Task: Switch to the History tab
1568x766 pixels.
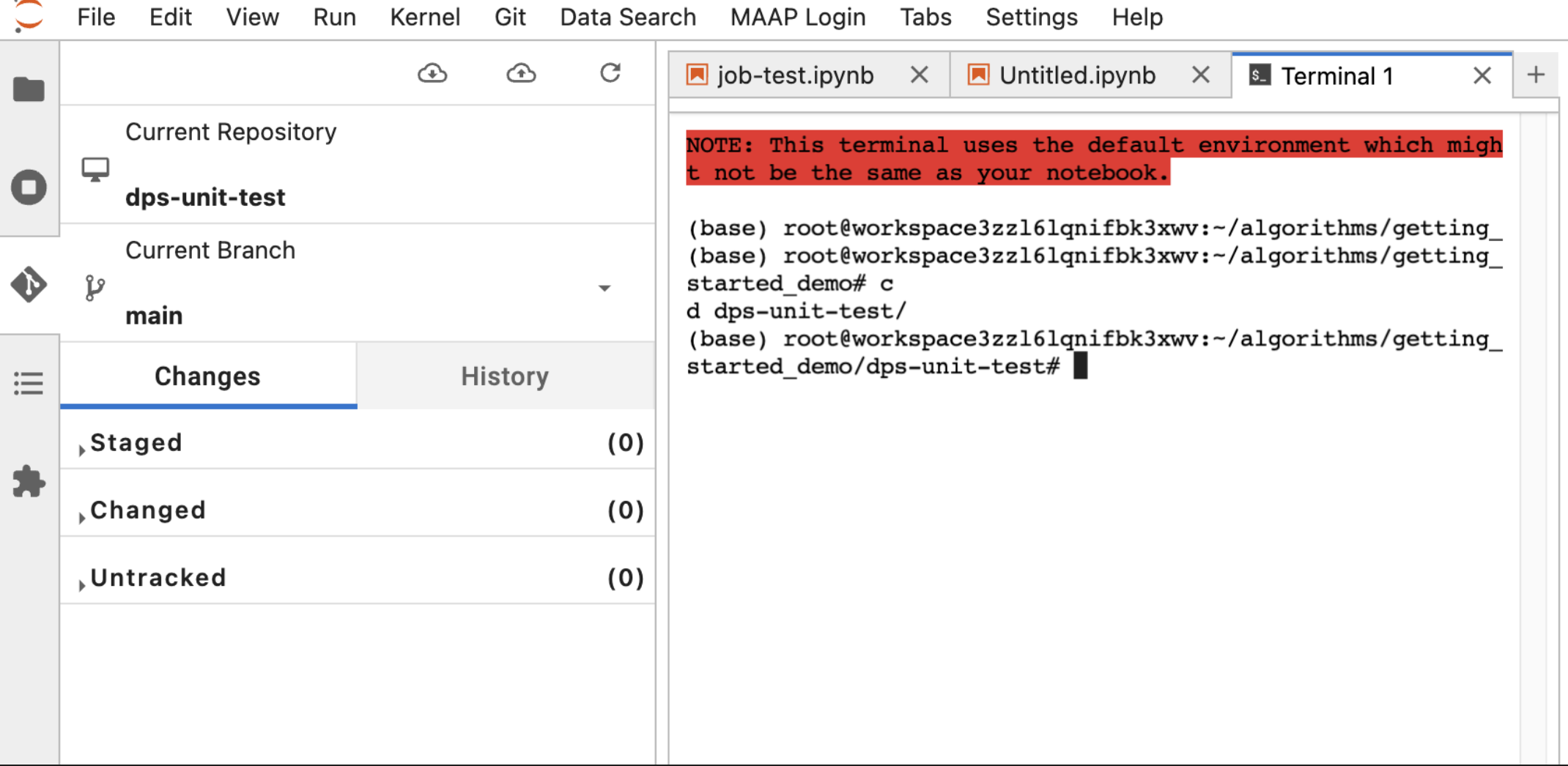Action: pos(505,376)
